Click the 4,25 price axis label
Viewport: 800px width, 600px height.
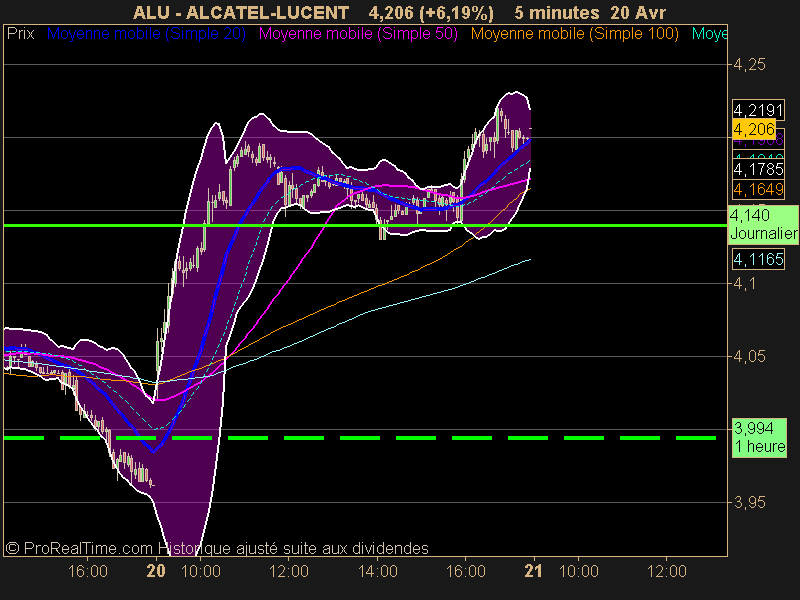[x=749, y=65]
